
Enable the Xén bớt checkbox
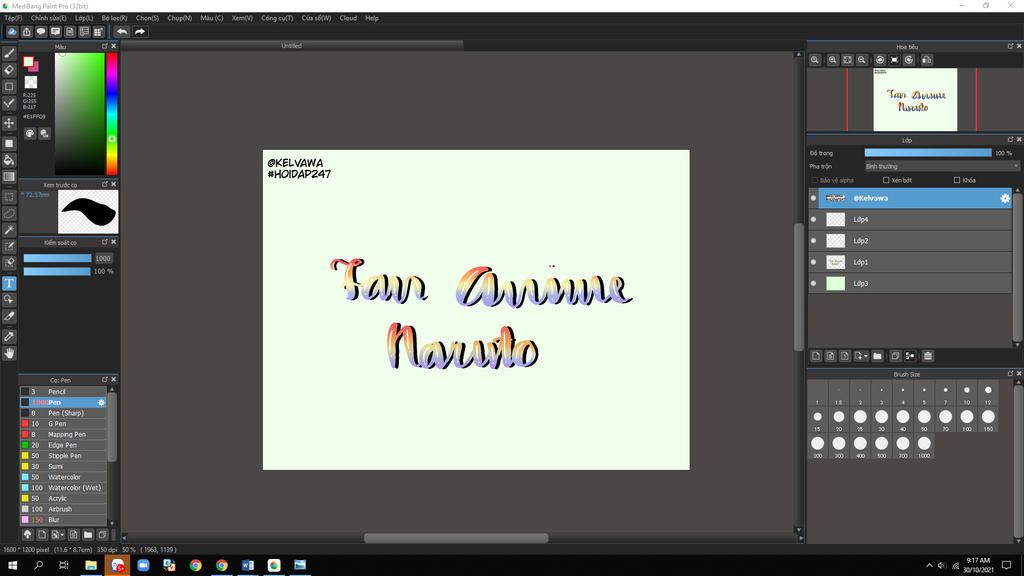tap(886, 180)
